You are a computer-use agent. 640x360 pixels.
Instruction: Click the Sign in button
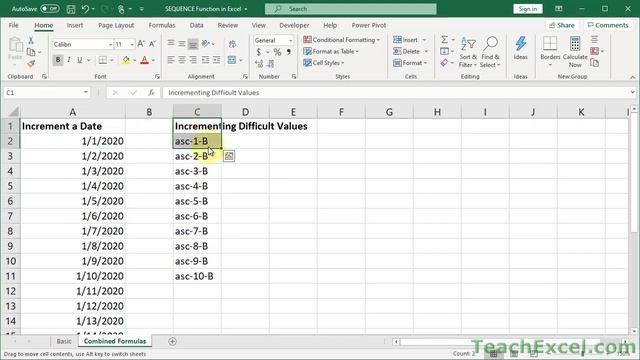[x=527, y=9]
